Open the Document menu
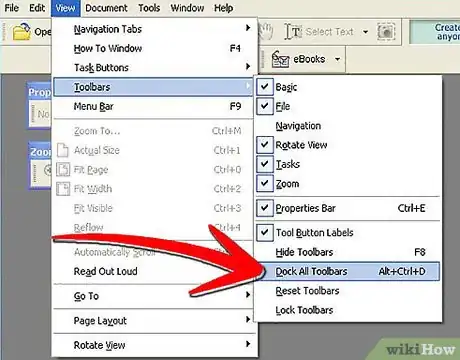460x360 pixels. (106, 8)
